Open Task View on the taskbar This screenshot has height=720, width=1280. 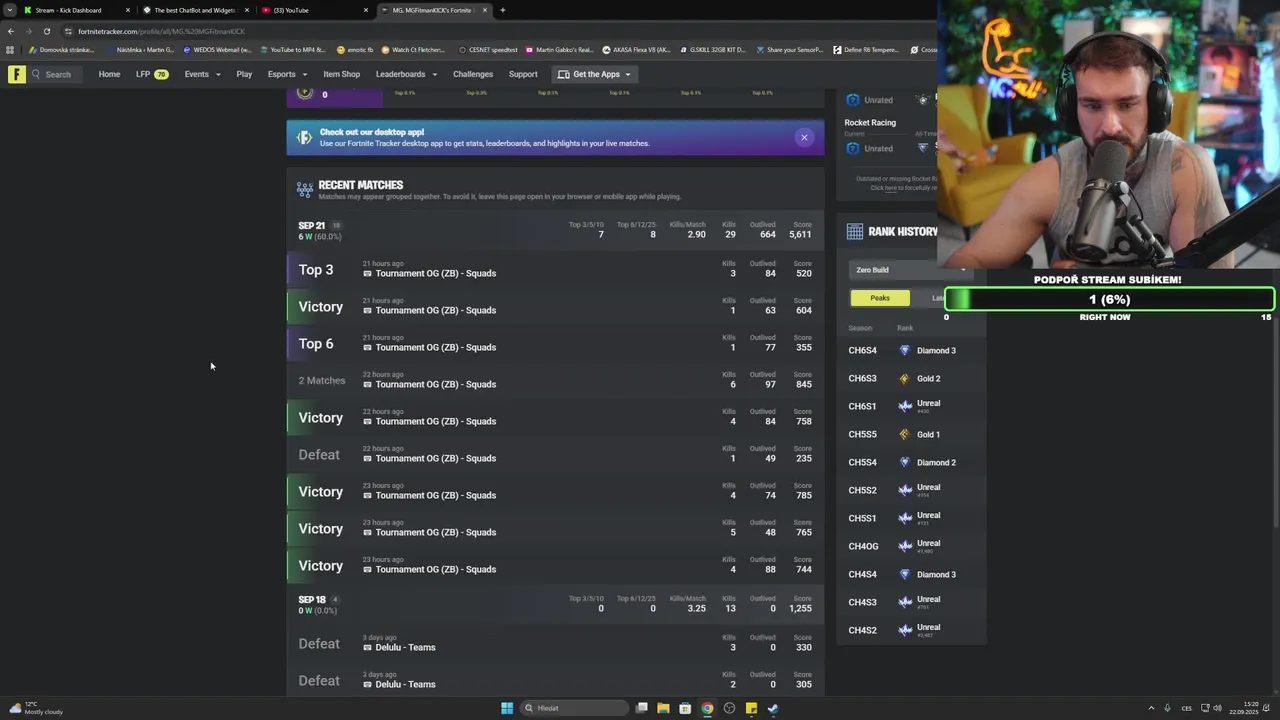[x=641, y=709]
